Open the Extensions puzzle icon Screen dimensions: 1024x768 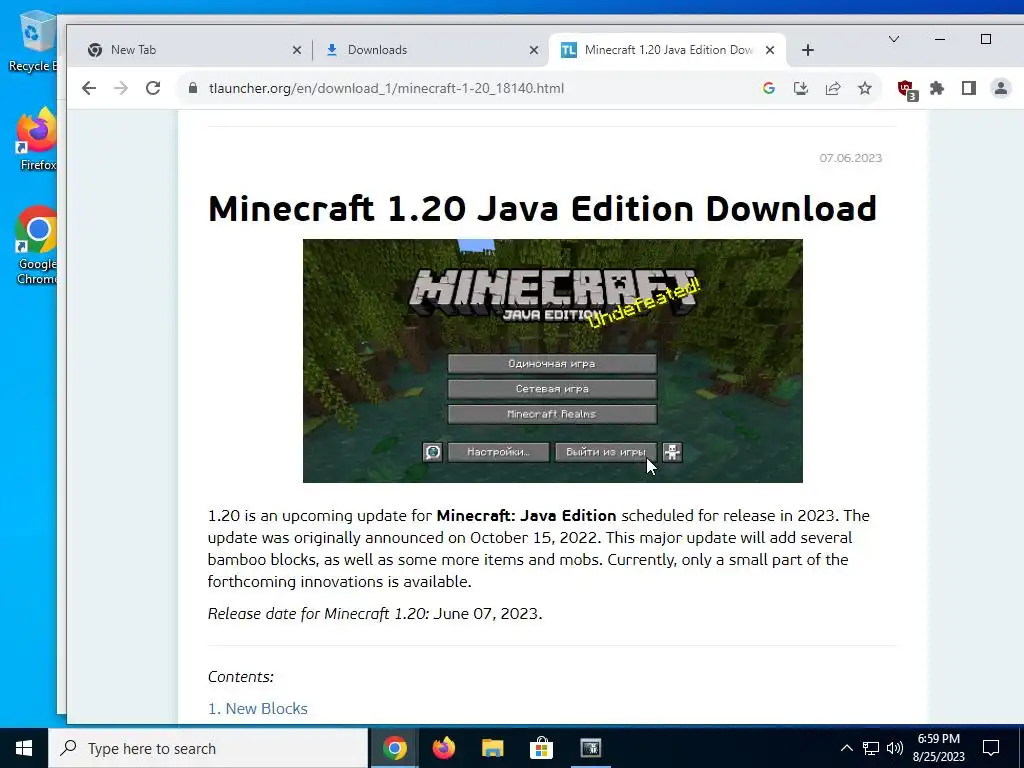tap(937, 88)
